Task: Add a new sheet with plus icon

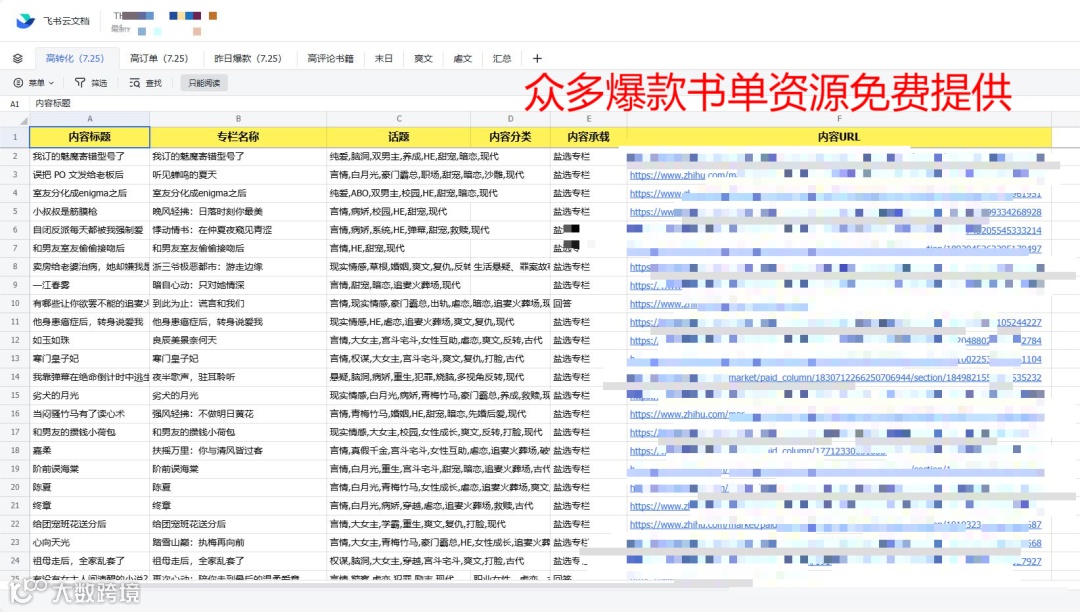Action: [x=537, y=59]
